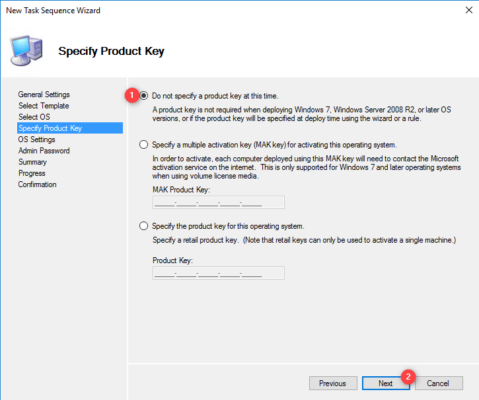Click the red step 1 annotation marker
Screen dimensions: 479x400
[x=132, y=95]
